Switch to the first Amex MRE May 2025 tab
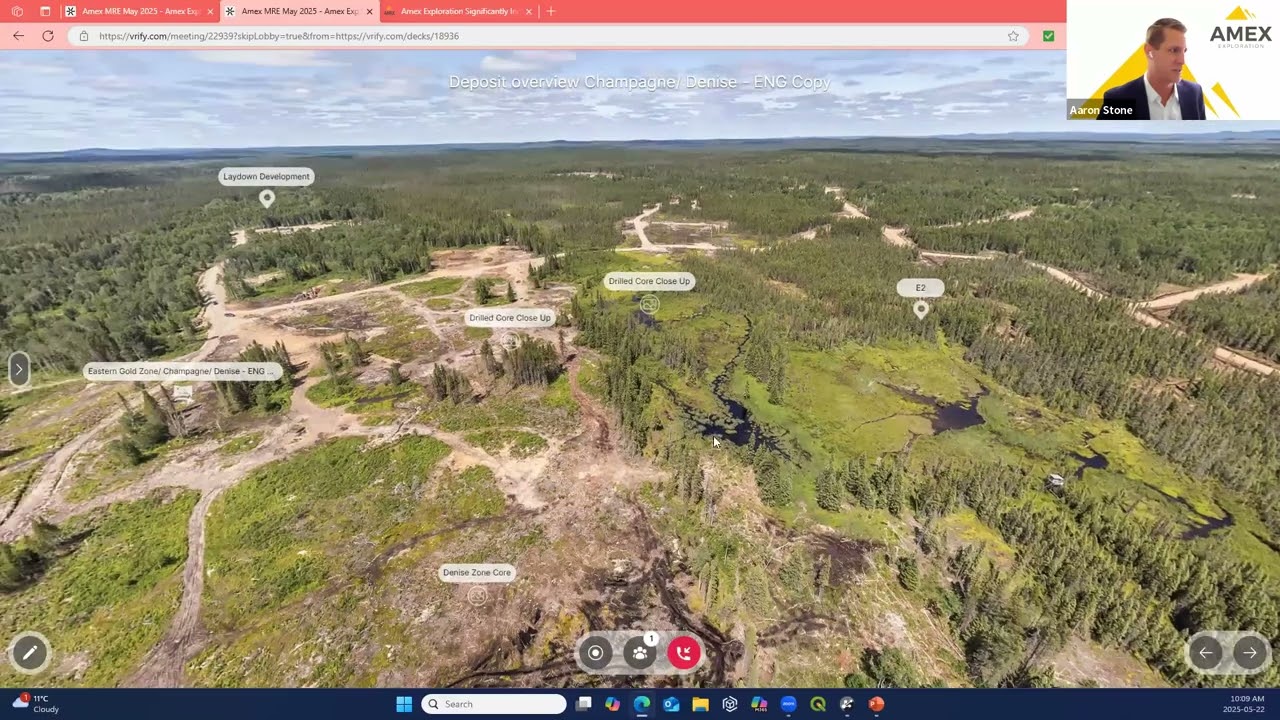1280x720 pixels. tap(139, 11)
